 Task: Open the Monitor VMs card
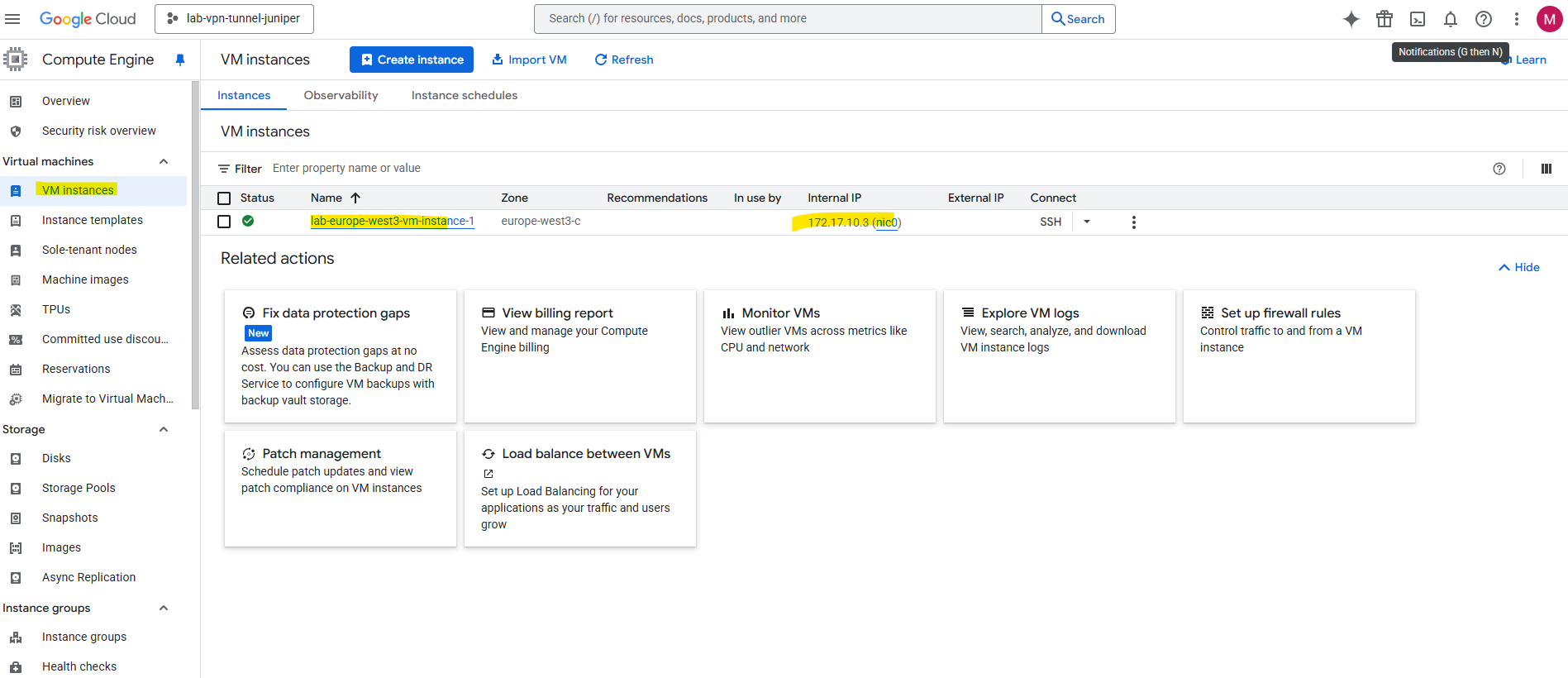tap(820, 356)
